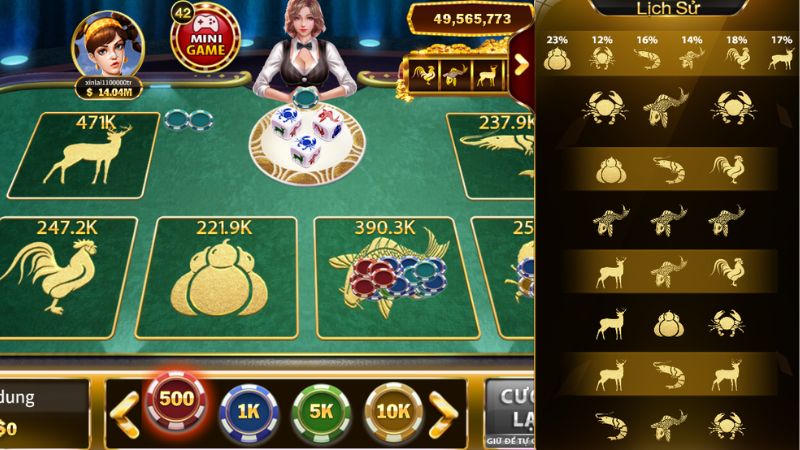
Task: Bet on the gourd tile showing 221.9K
Action: tap(217, 278)
